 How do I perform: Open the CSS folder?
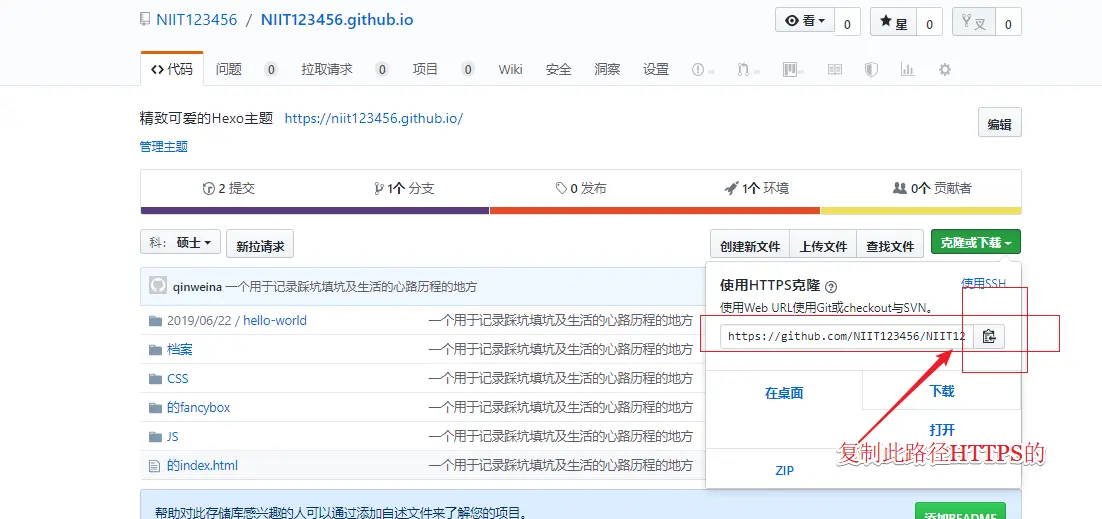click(178, 378)
